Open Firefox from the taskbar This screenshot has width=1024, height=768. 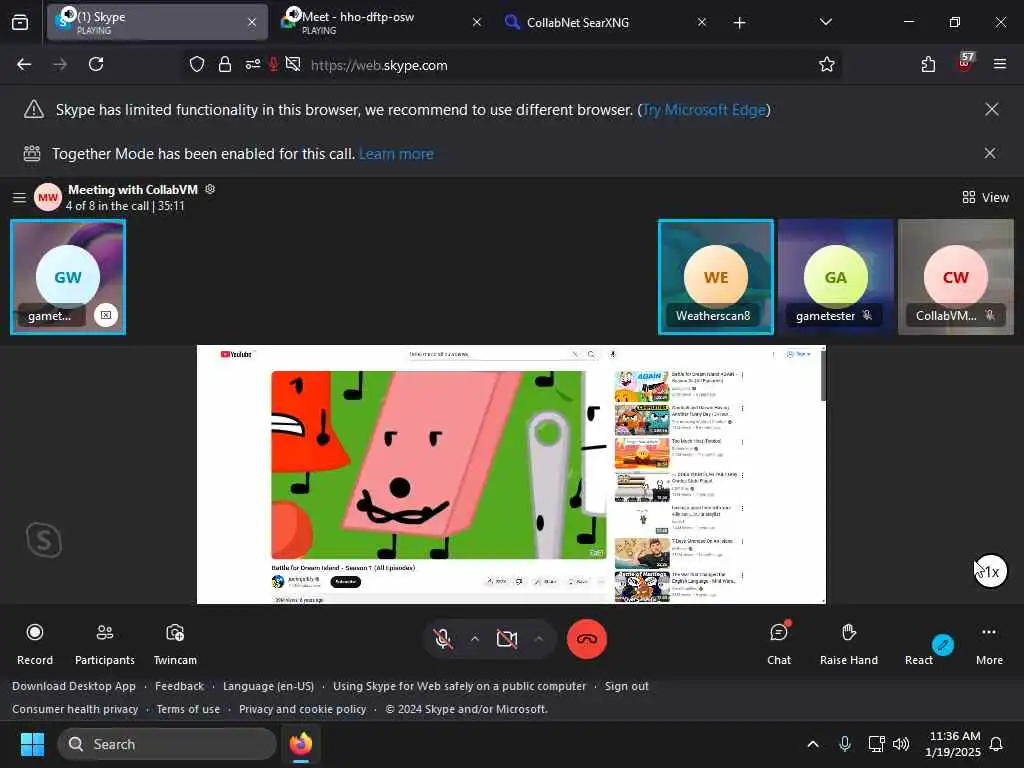pyautogui.click(x=300, y=744)
